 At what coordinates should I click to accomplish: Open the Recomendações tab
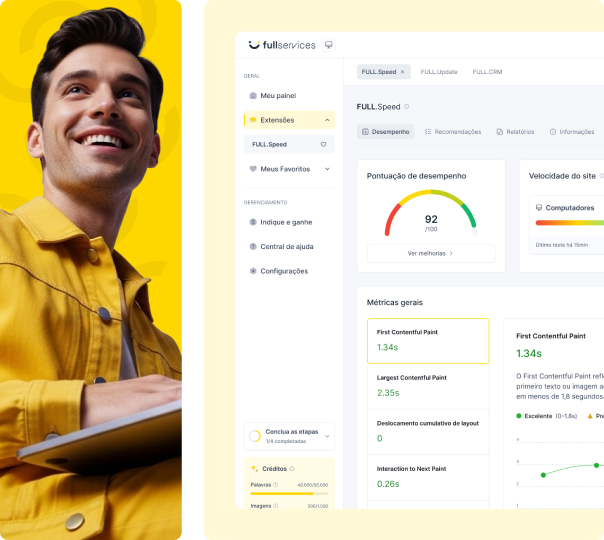click(452, 132)
